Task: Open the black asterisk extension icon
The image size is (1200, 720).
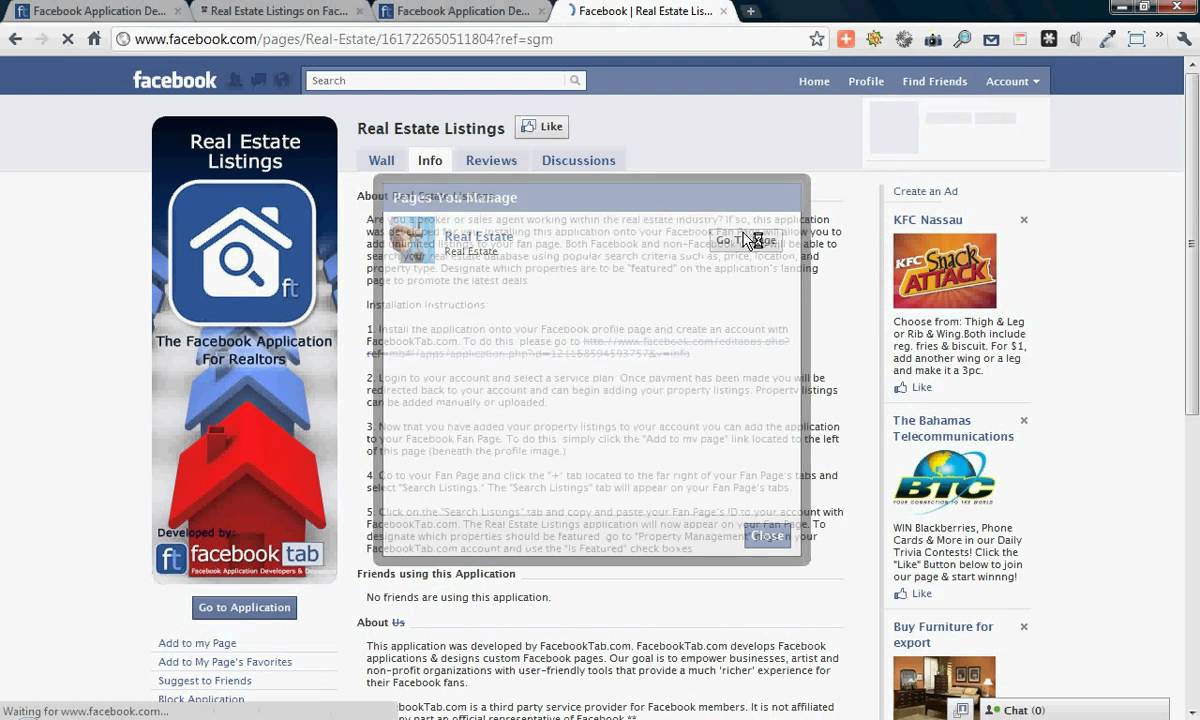Action: click(1049, 39)
